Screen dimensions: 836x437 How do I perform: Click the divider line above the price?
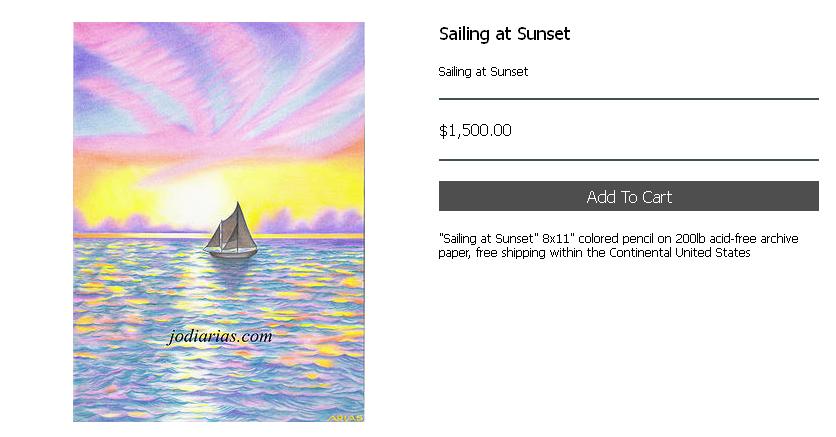click(x=629, y=99)
